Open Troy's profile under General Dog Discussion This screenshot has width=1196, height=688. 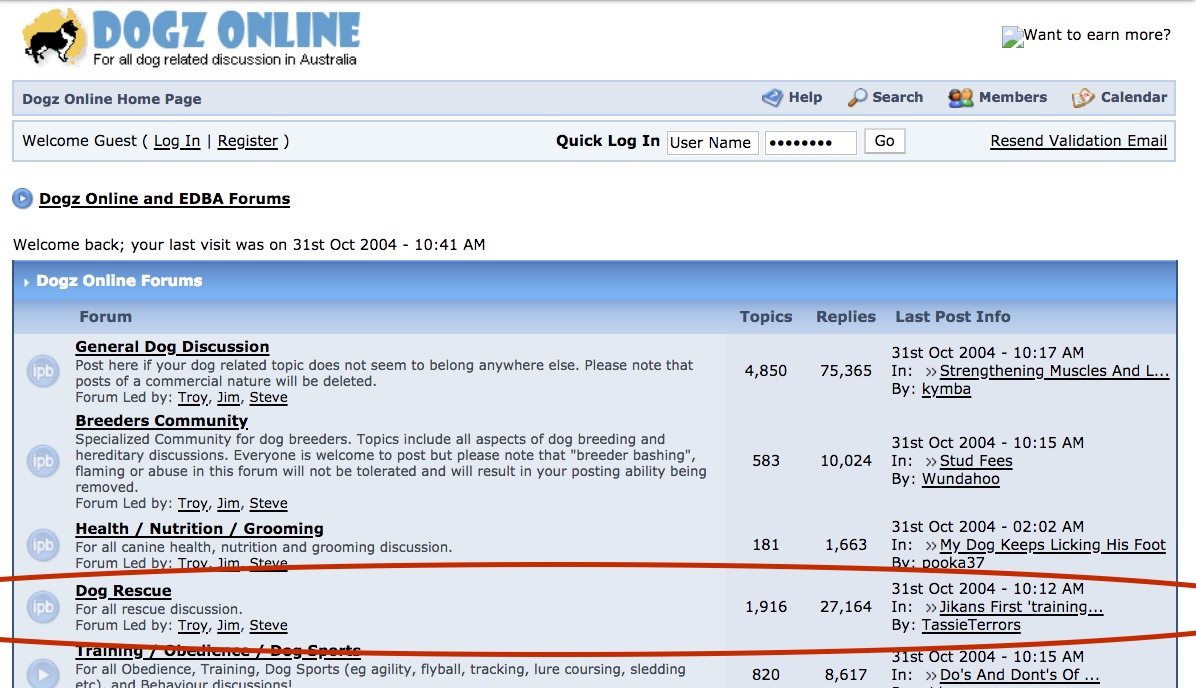tap(193, 397)
